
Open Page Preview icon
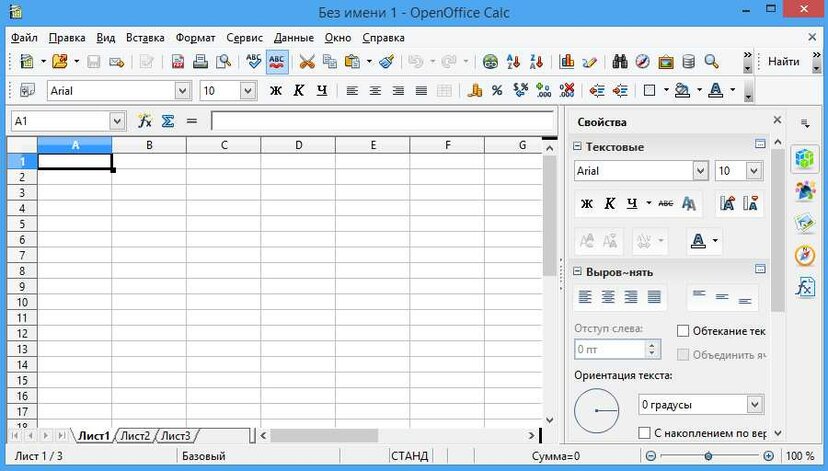coord(224,62)
